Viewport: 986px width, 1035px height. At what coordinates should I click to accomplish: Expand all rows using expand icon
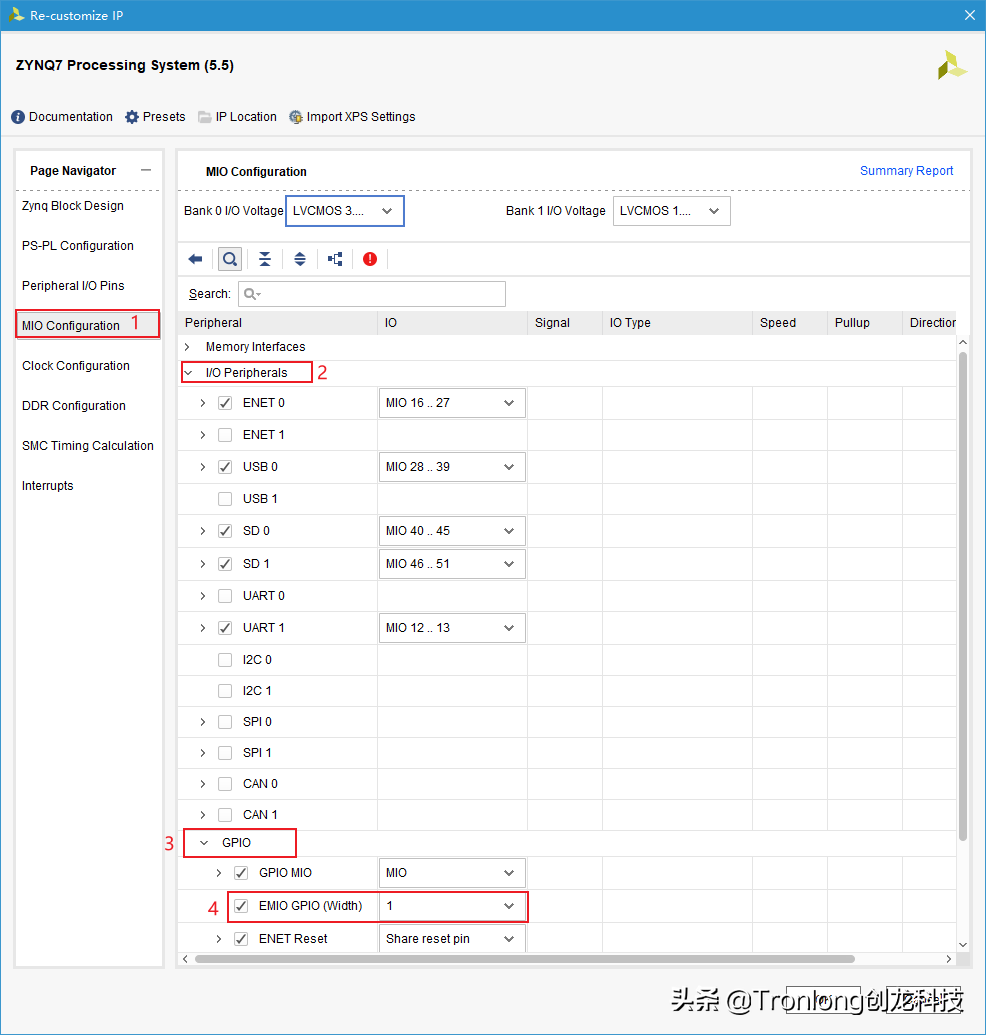tap(300, 258)
